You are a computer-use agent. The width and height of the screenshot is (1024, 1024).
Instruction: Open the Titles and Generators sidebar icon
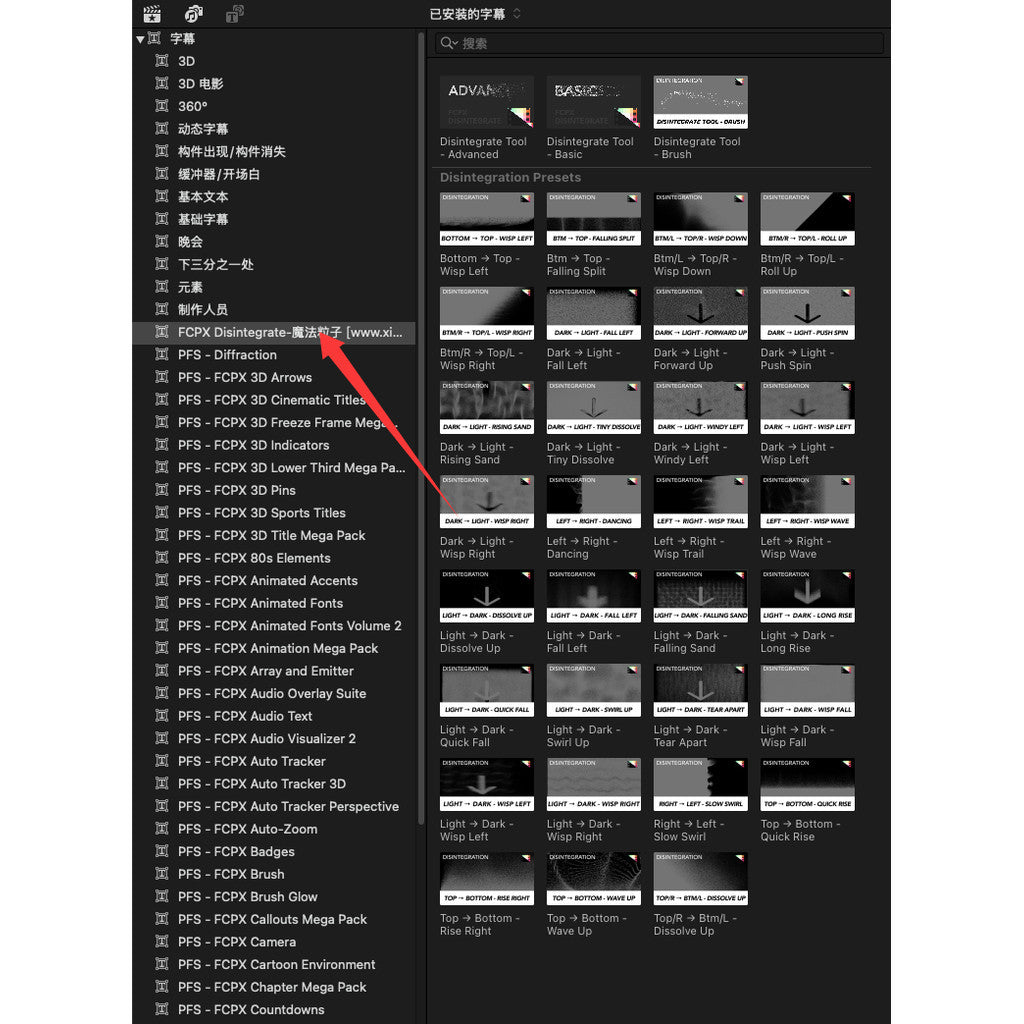click(x=235, y=14)
